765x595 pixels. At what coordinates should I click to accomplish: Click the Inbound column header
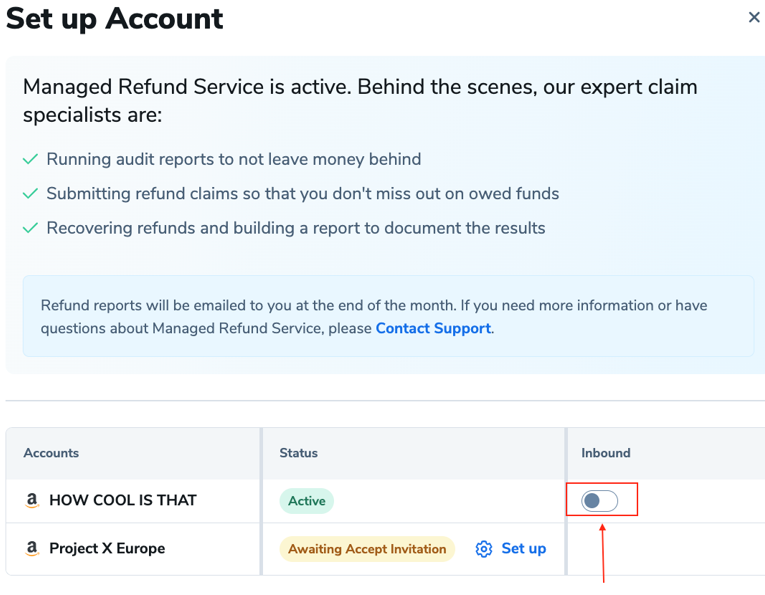[x=606, y=453]
